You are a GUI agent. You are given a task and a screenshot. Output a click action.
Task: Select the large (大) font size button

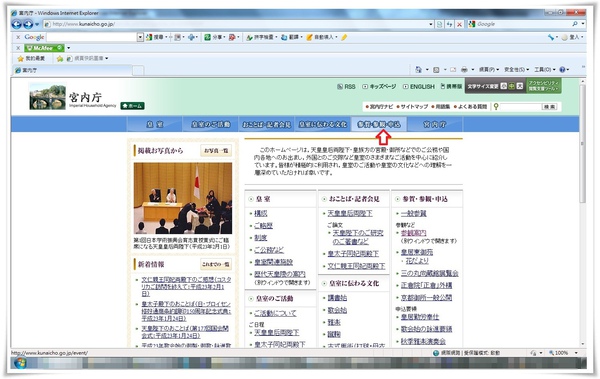(520, 86)
